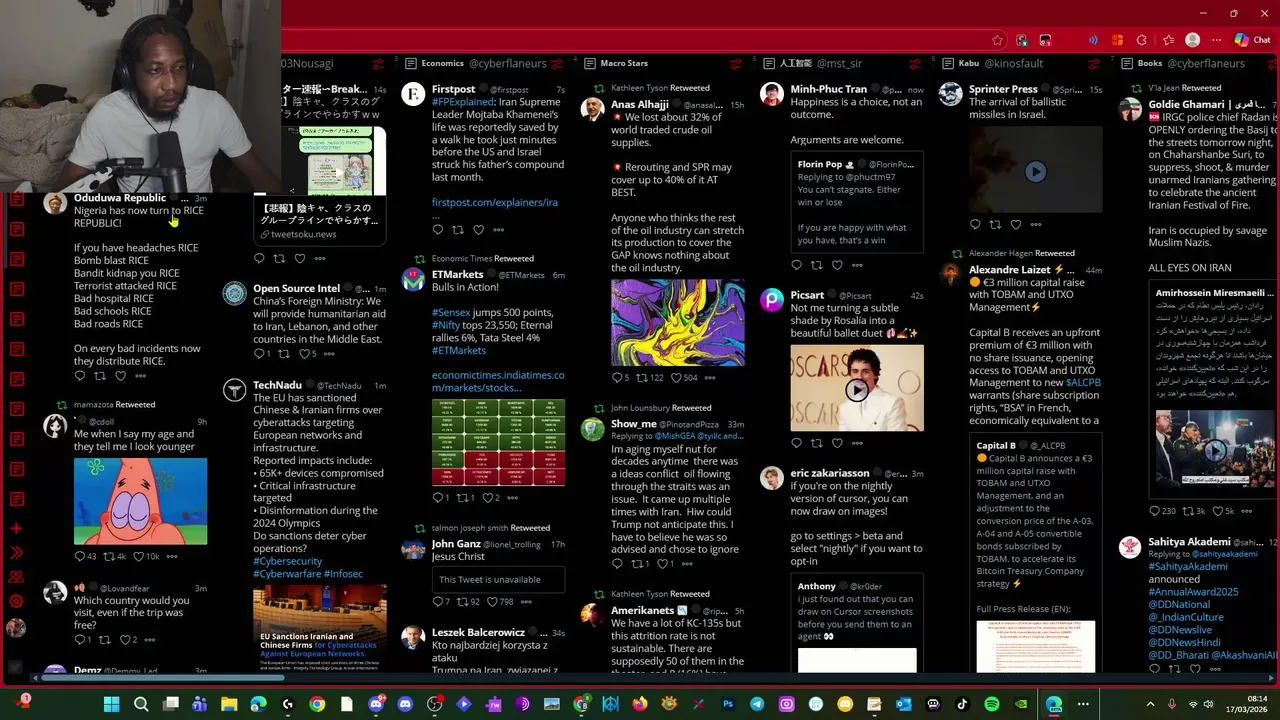Retweet the Oduduwa Republic RICE tweet

[99, 376]
